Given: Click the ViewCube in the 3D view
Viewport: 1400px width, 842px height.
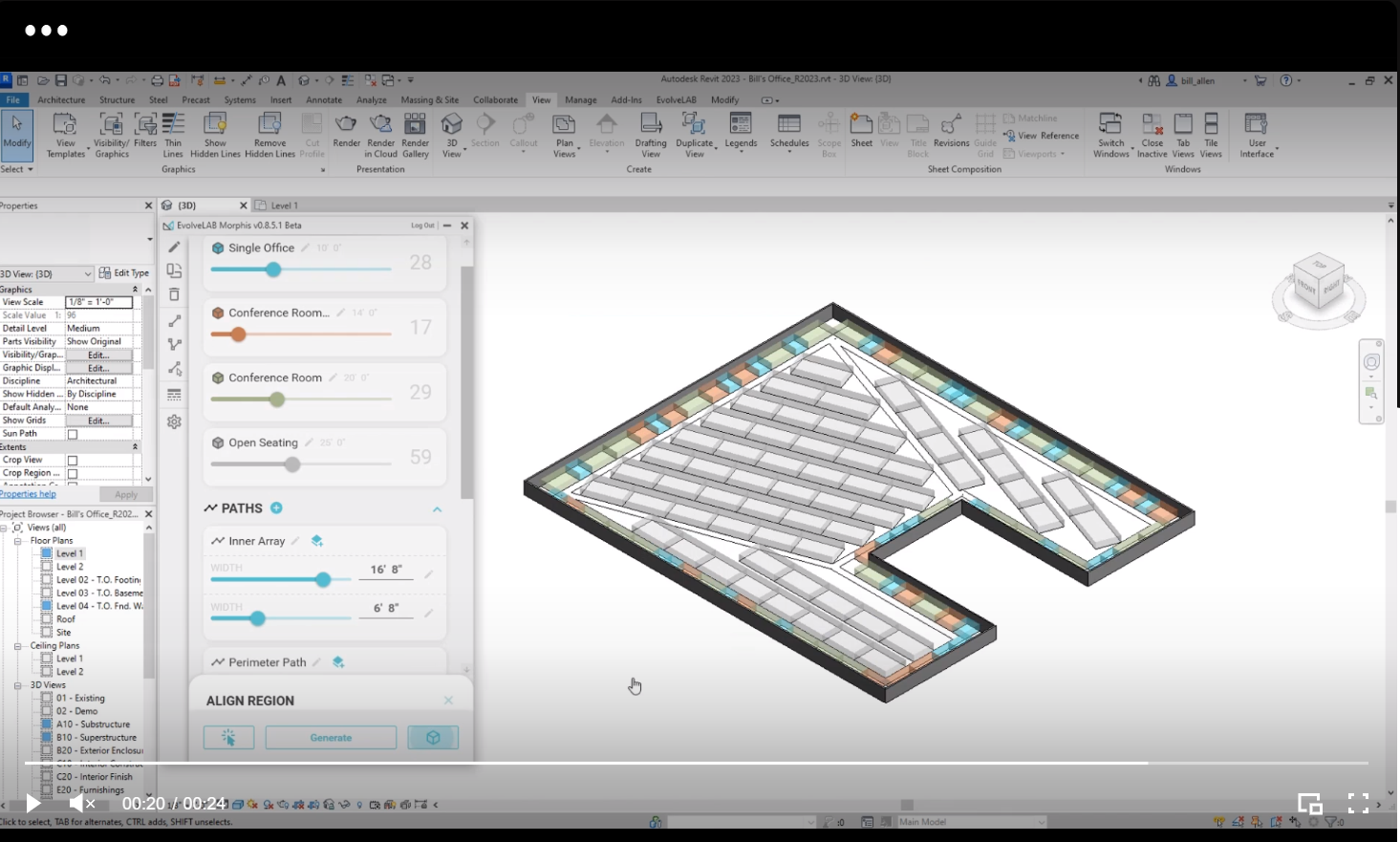Looking at the screenshot, I should (x=1319, y=283).
